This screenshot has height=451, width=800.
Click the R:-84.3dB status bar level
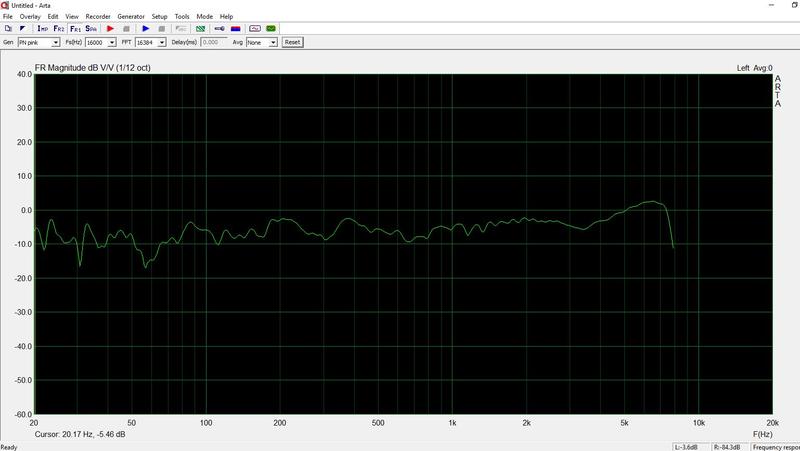(x=730, y=447)
